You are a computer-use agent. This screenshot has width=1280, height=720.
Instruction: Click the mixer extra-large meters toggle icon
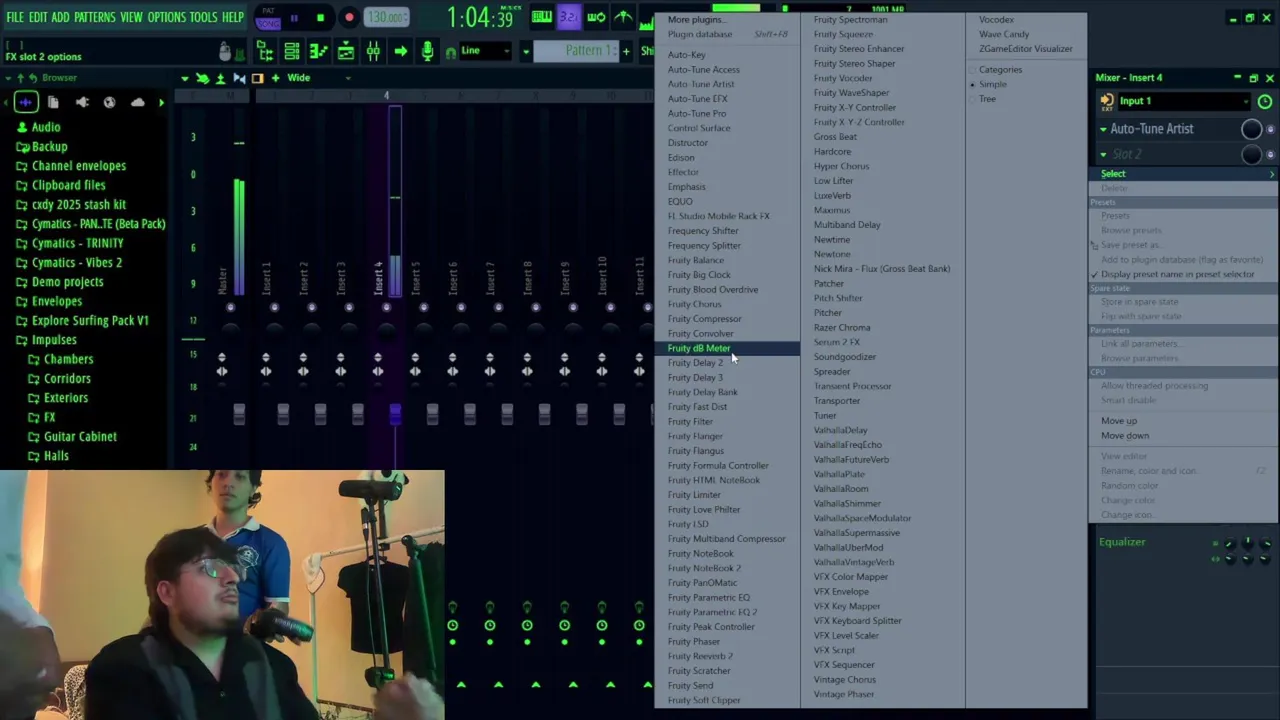258,78
